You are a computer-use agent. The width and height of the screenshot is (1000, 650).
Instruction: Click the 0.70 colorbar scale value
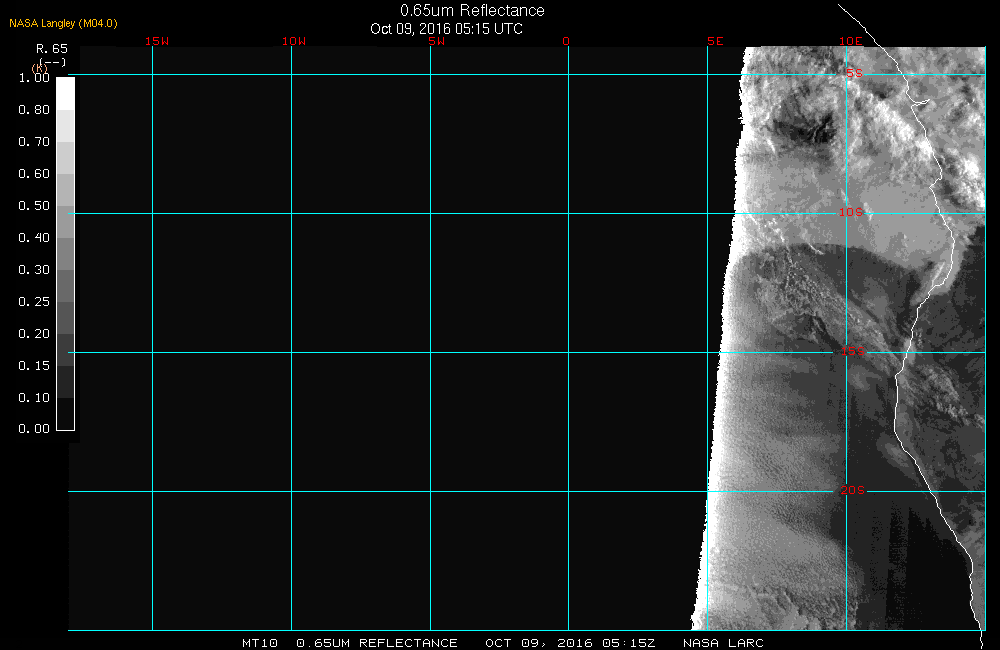34,142
